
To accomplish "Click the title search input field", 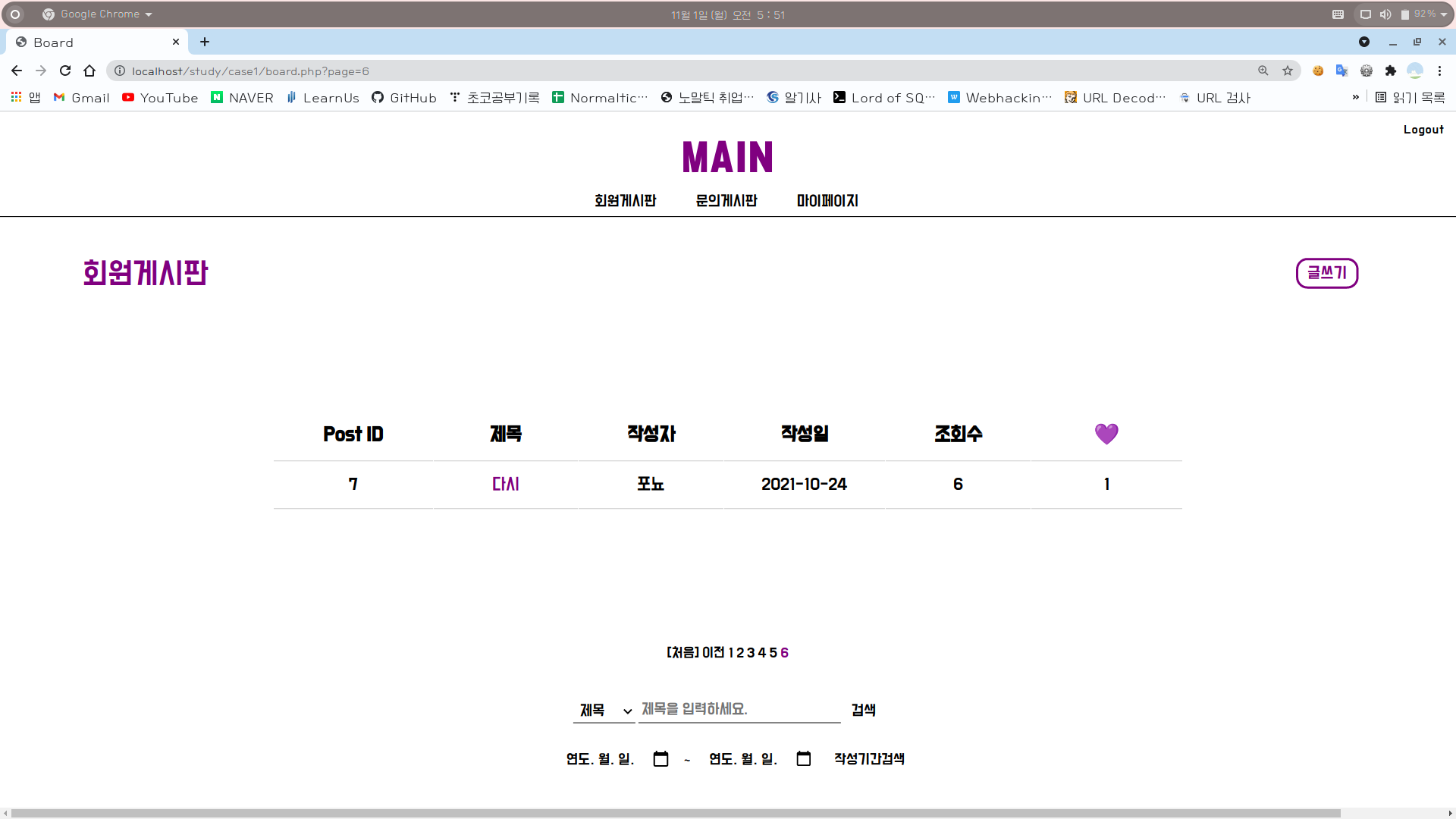I will click(739, 710).
